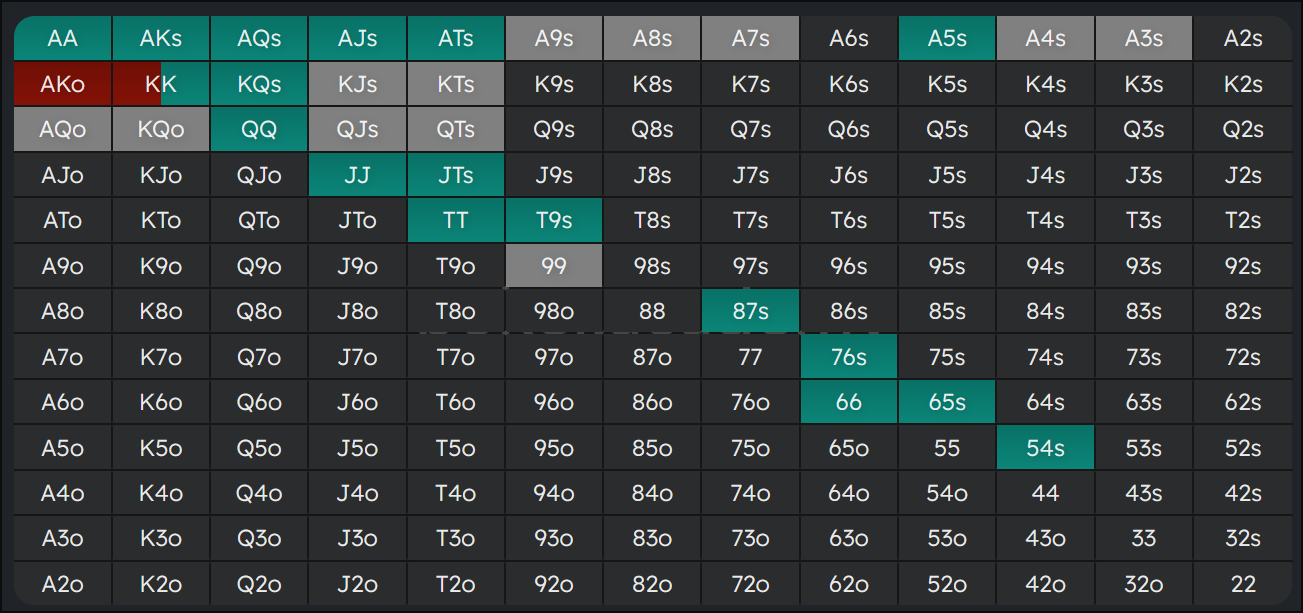Pick the 22 pocket deuces cell

click(1242, 584)
